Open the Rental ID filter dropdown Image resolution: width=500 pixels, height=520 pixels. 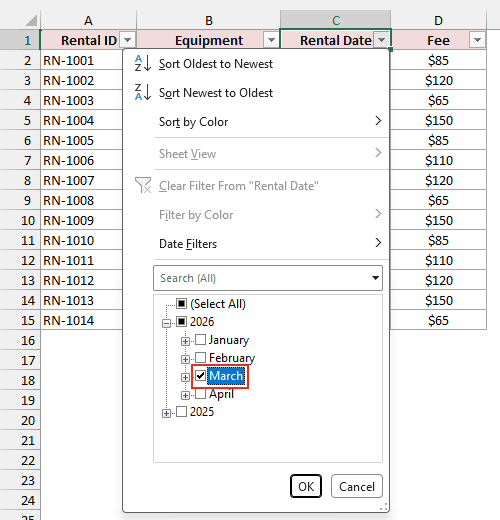tap(127, 40)
